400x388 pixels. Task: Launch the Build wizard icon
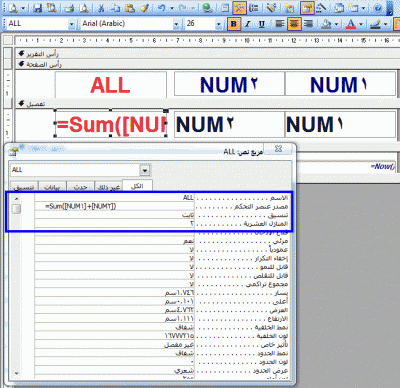tap(322, 8)
